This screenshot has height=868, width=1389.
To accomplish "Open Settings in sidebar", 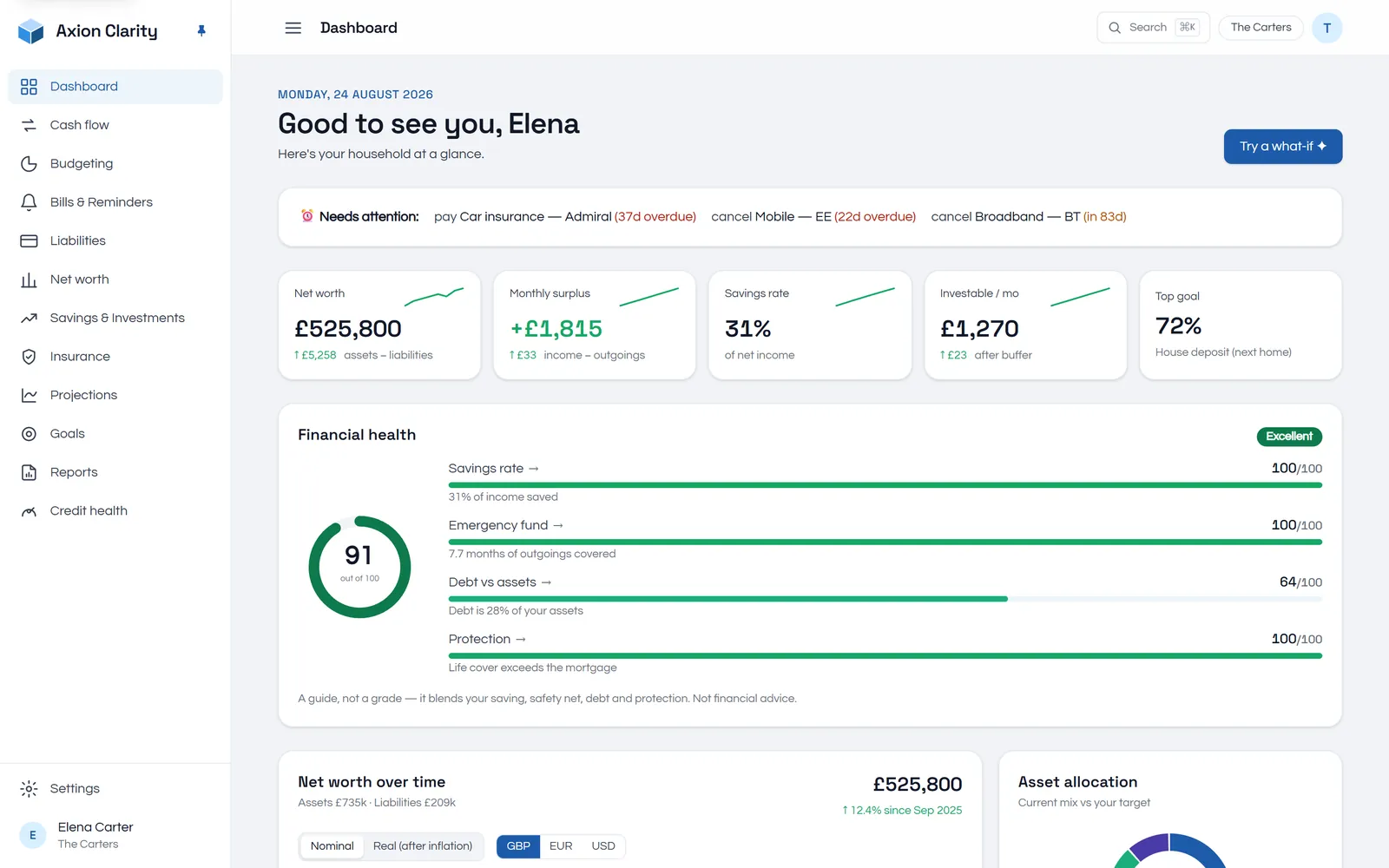I will pyautogui.click(x=115, y=789).
